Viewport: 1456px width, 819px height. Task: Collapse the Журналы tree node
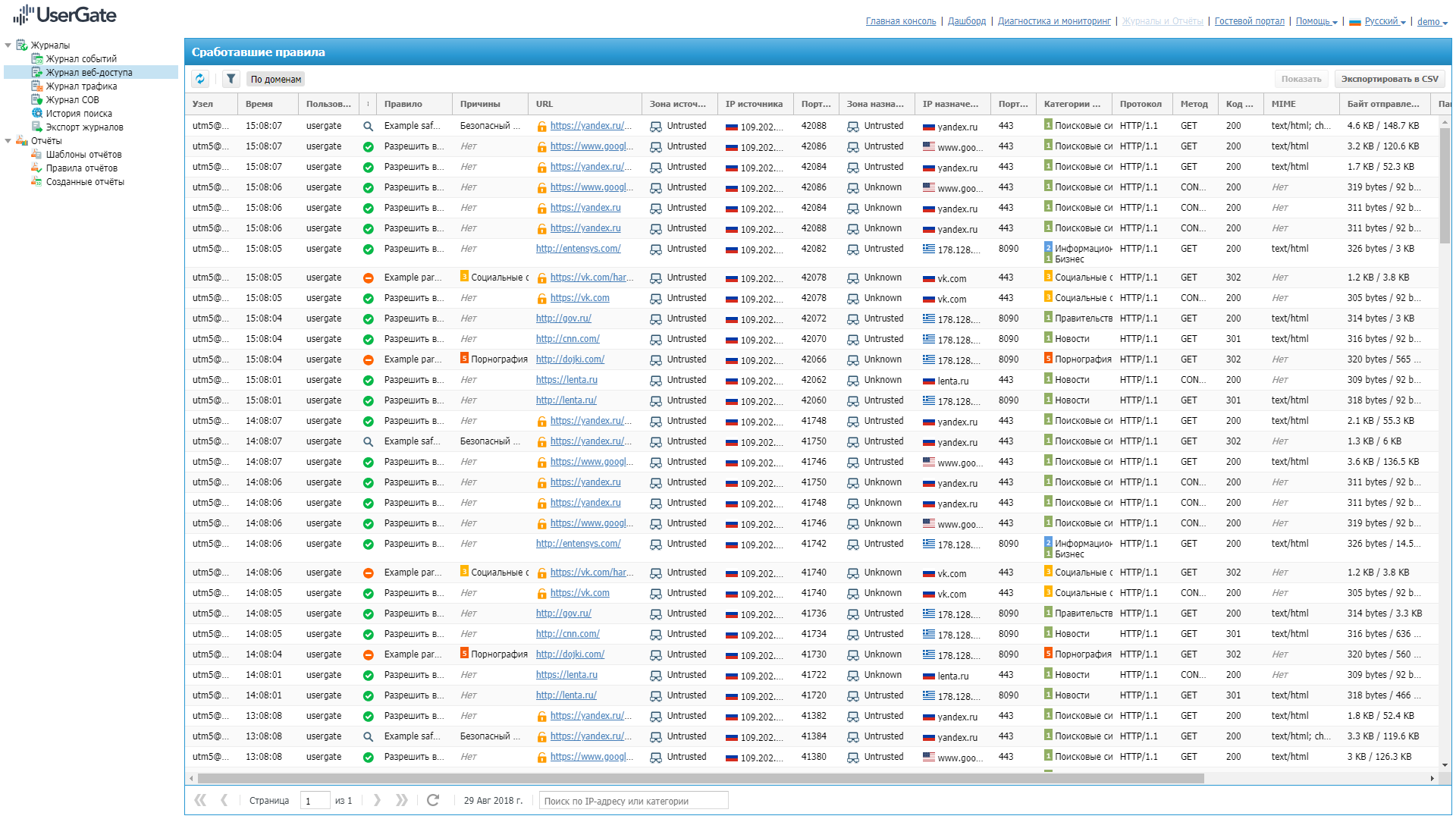coord(8,45)
